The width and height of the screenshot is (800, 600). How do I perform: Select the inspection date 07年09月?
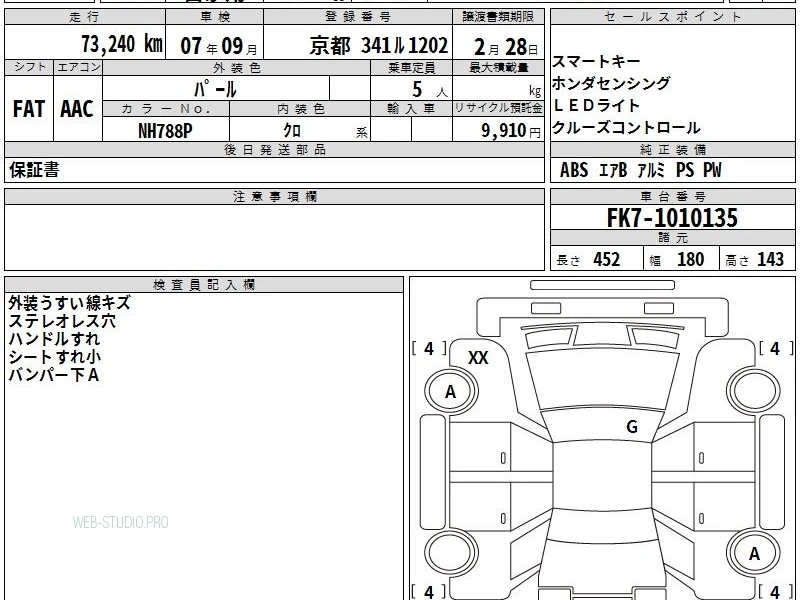(219, 46)
